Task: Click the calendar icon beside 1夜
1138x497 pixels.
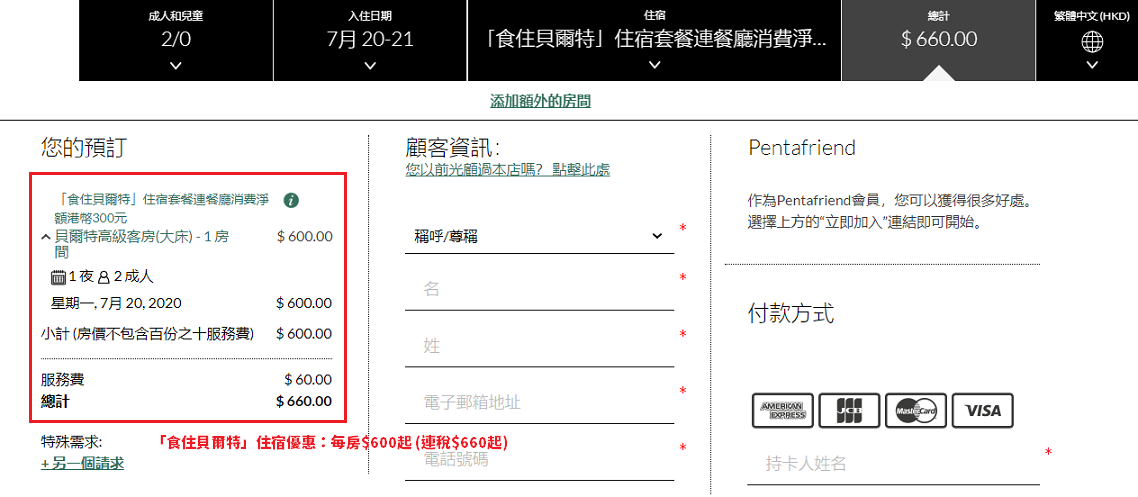Action: (59, 277)
